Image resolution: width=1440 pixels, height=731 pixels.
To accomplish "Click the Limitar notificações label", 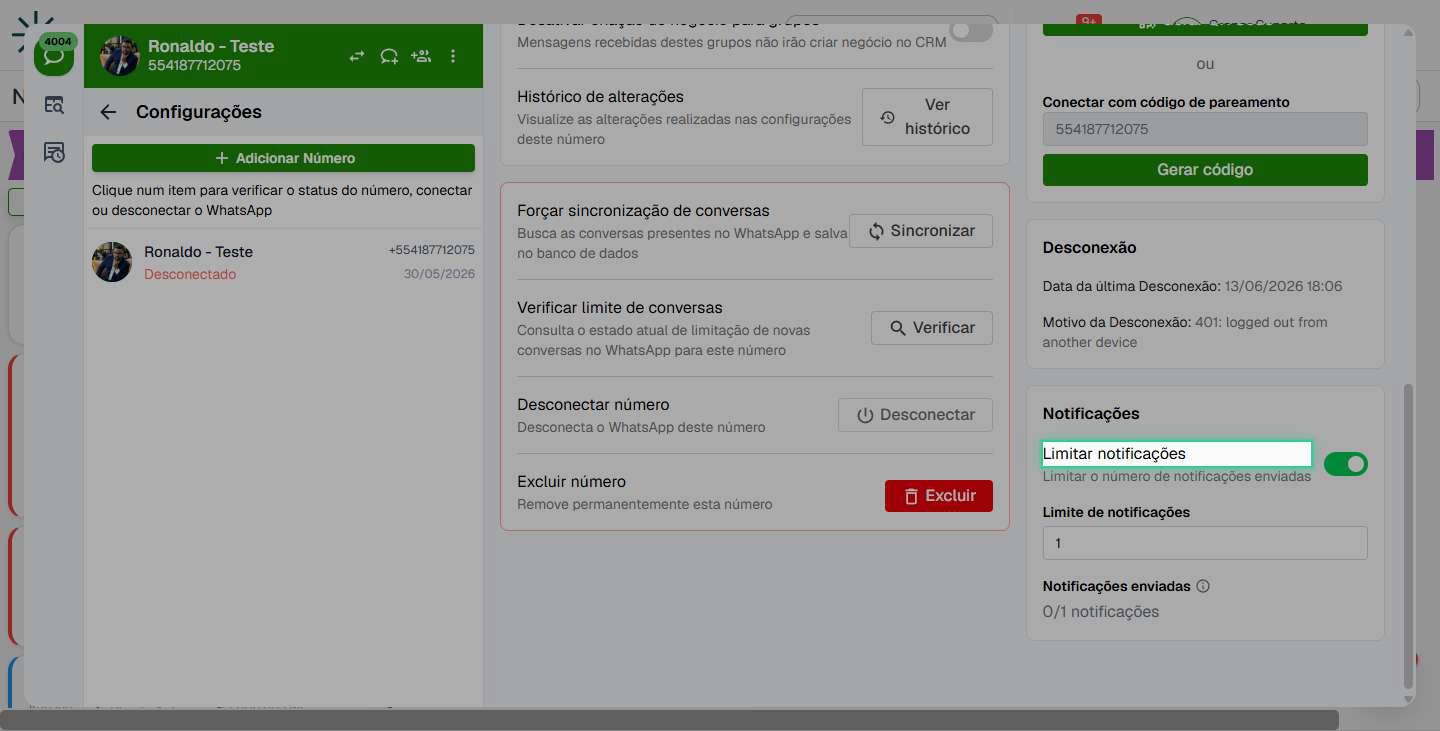I will [1114, 454].
